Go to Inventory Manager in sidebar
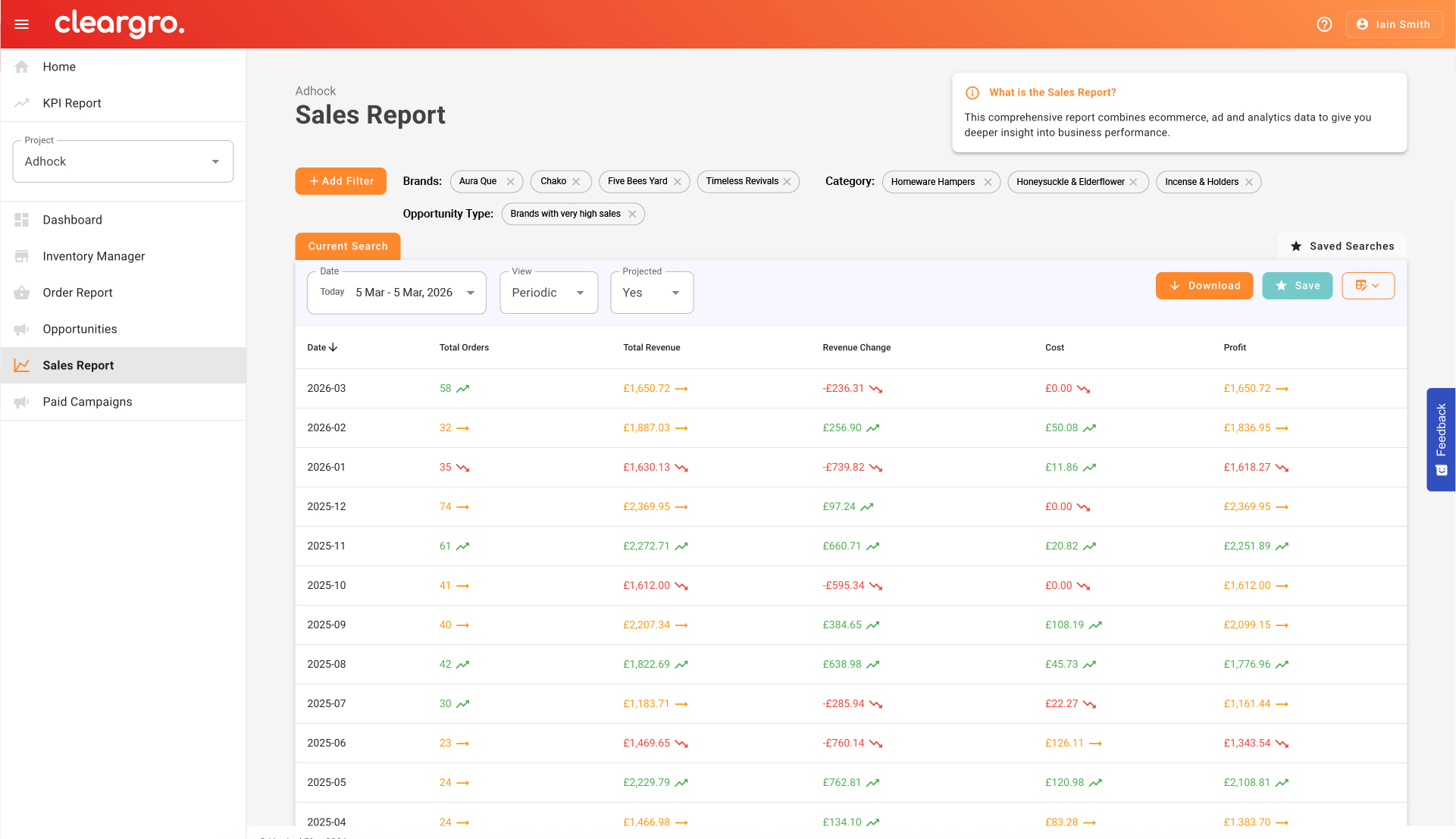The image size is (1456, 839). pyautogui.click(x=94, y=256)
